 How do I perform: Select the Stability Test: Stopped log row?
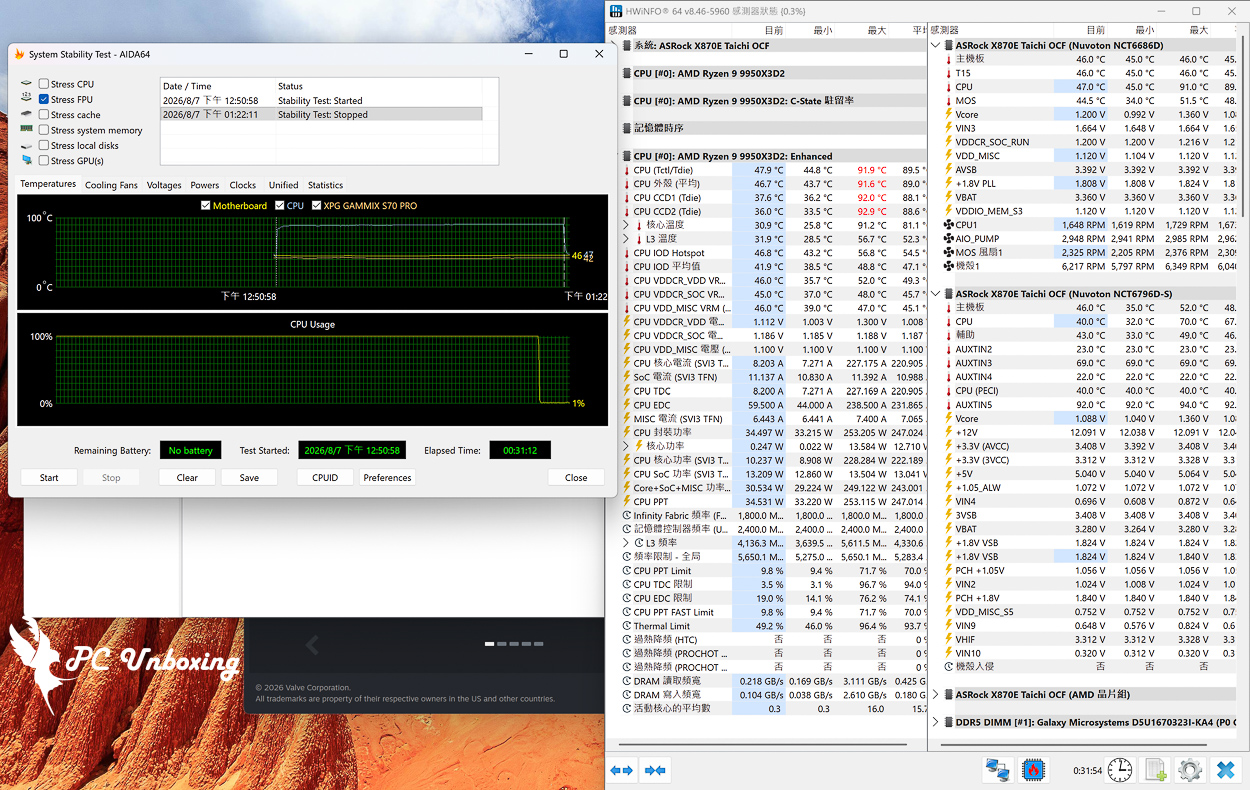[322, 115]
